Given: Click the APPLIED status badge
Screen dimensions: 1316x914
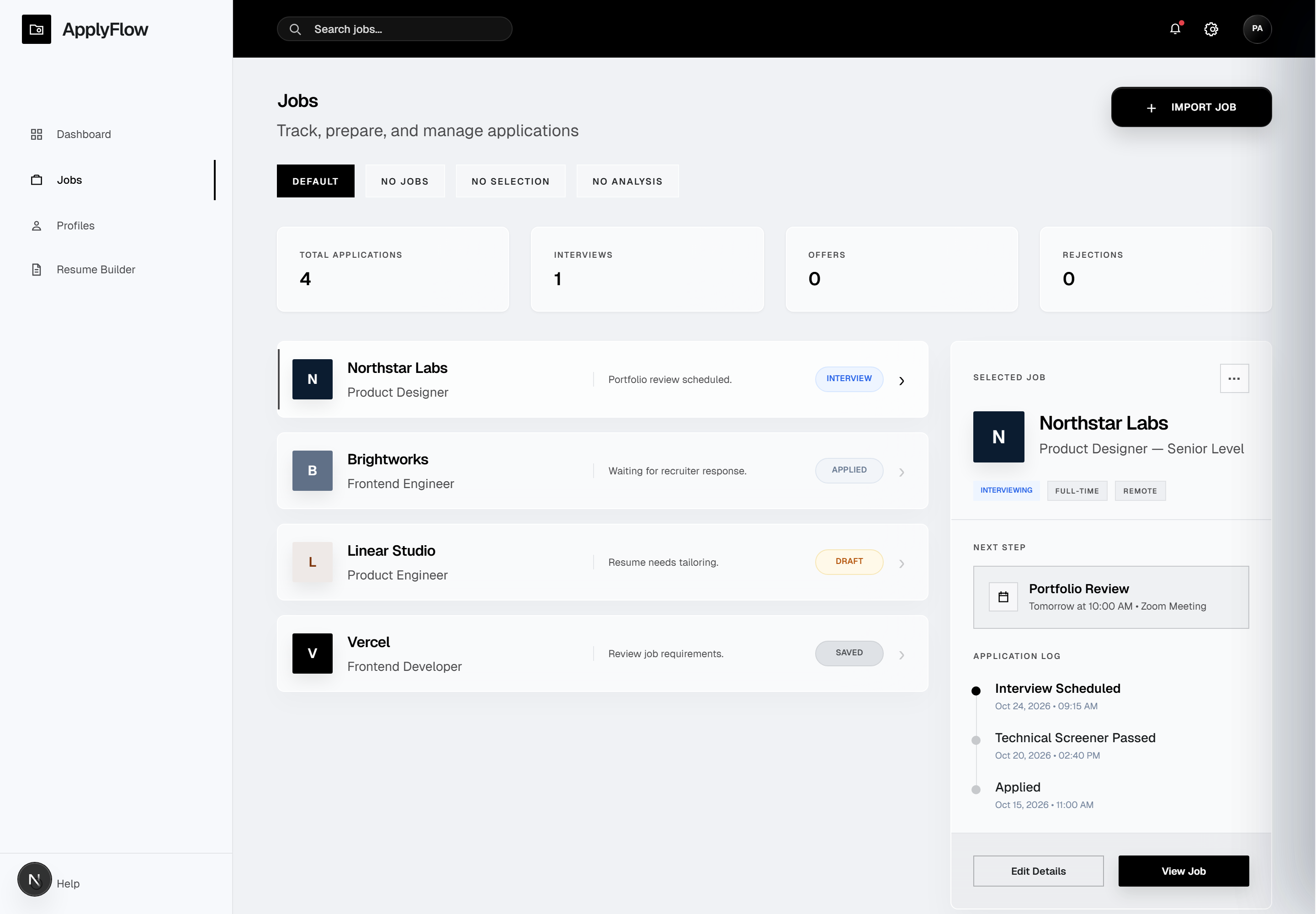Looking at the screenshot, I should [x=849, y=471].
